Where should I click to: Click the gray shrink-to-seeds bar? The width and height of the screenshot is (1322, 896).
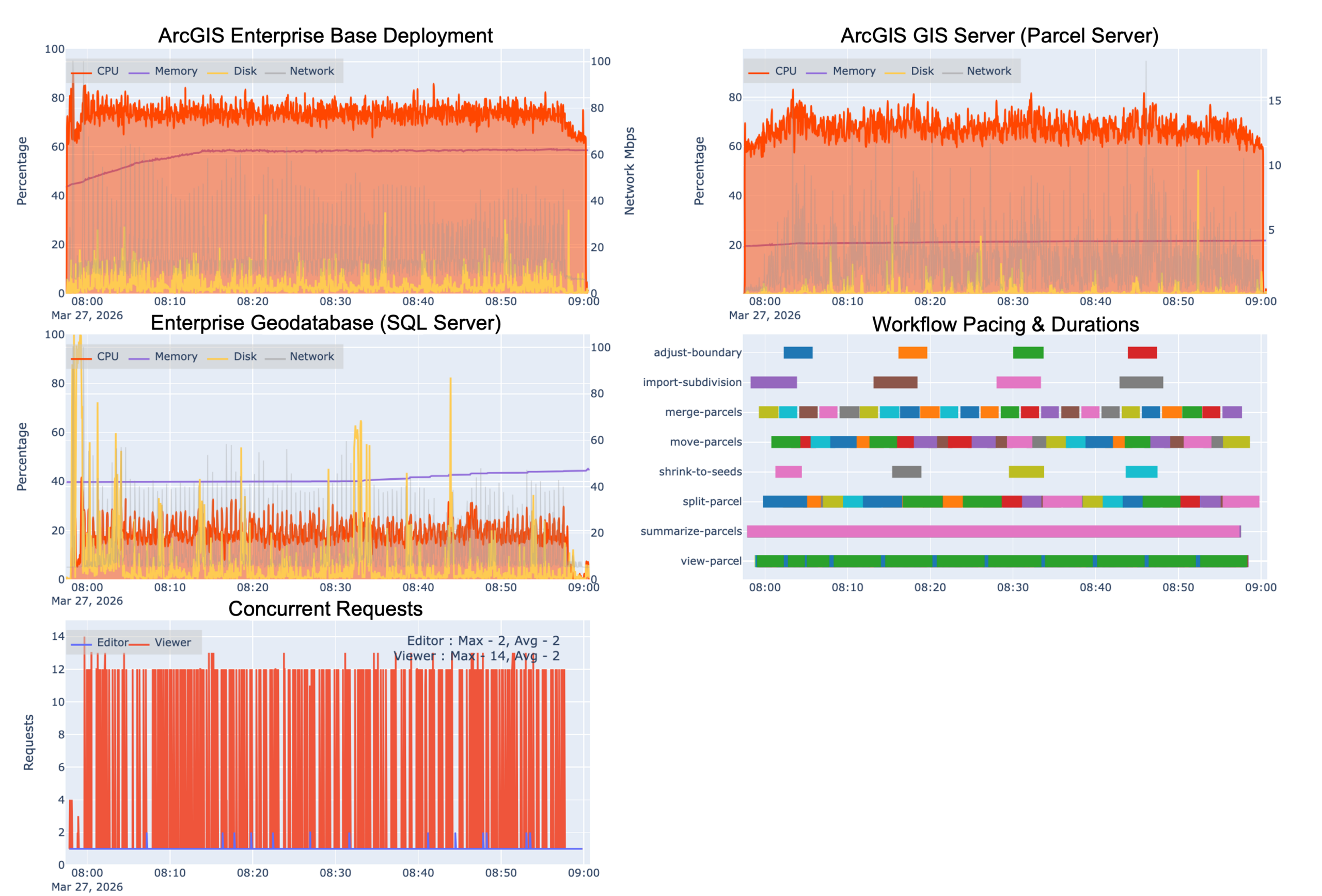pyautogui.click(x=906, y=471)
